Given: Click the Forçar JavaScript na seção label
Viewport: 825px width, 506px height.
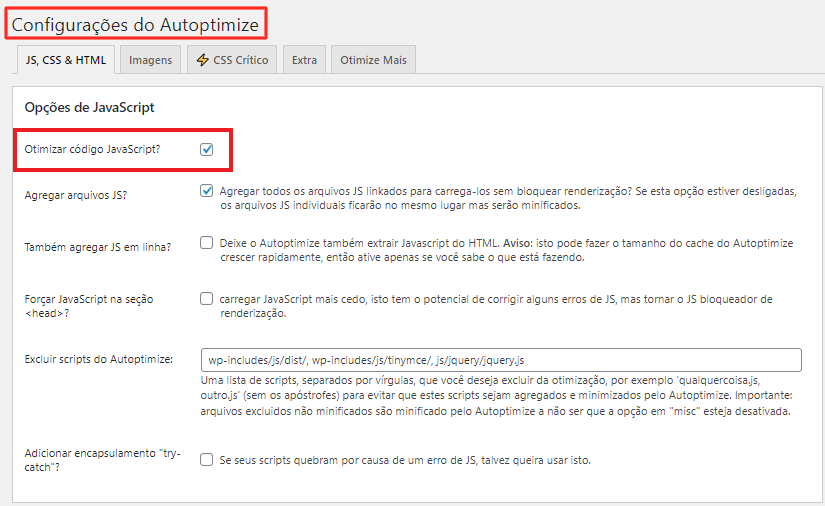Looking at the screenshot, I should point(89,306).
